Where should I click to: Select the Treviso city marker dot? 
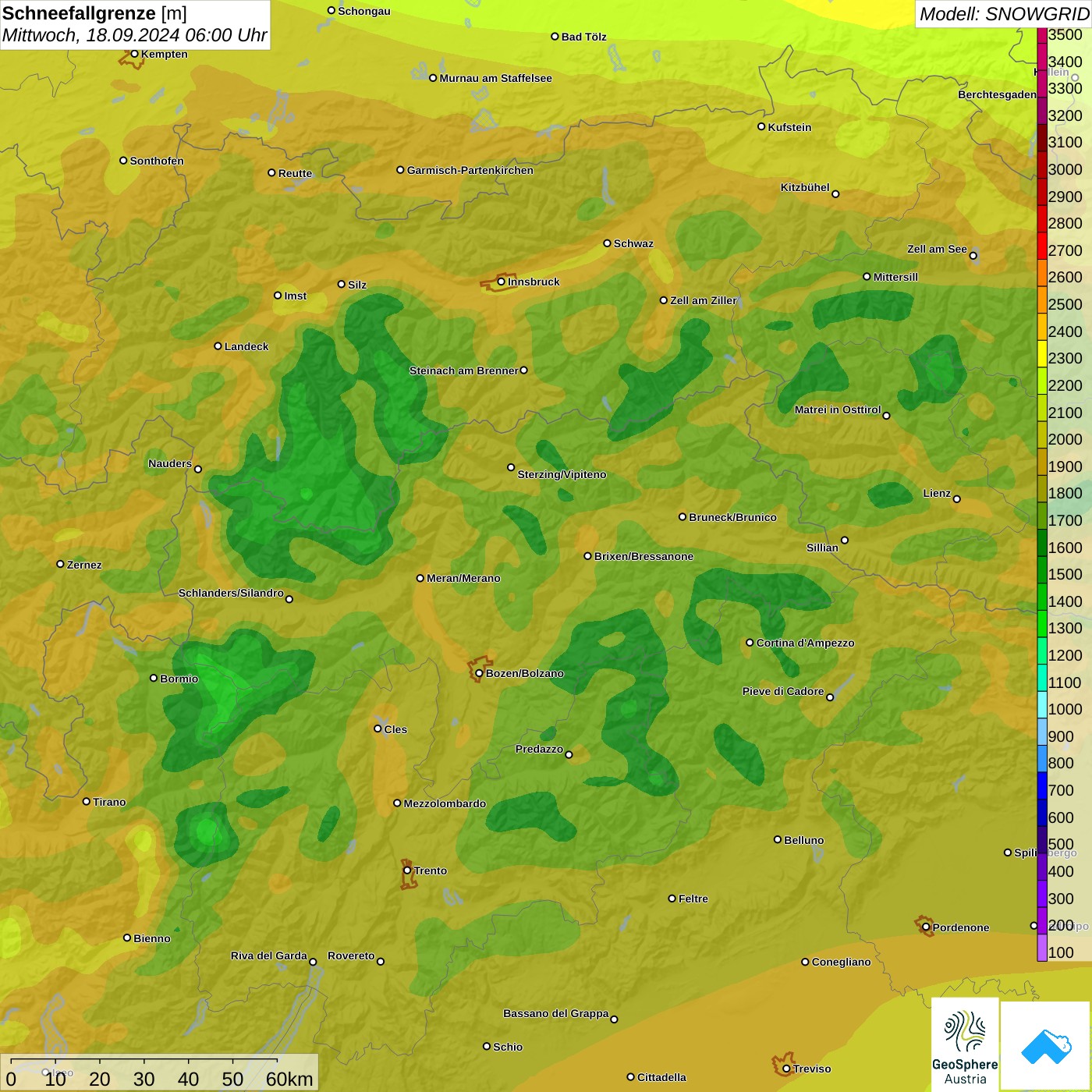(x=786, y=1069)
